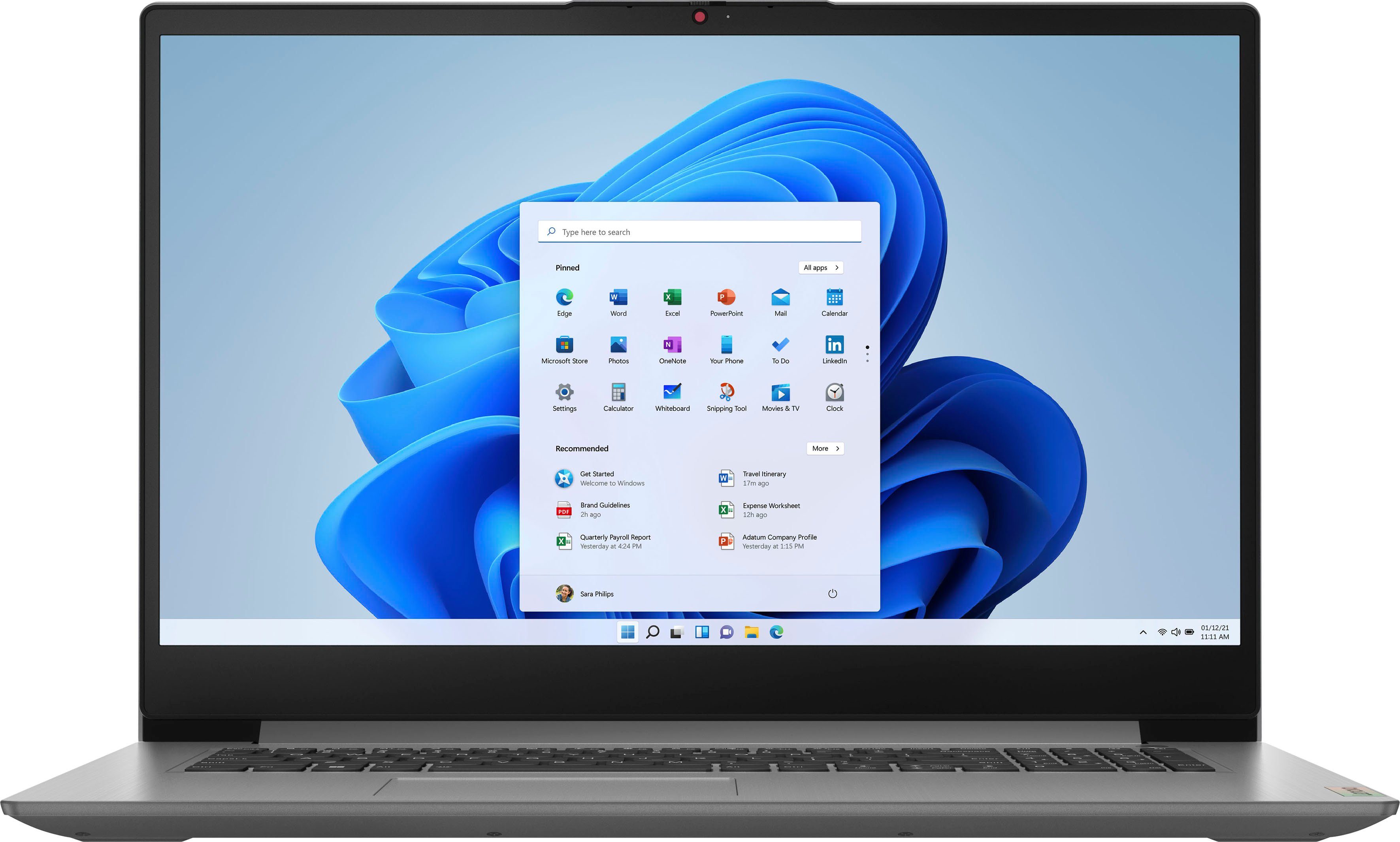Open Microsoft OneNote
The width and height of the screenshot is (1400, 842).
point(671,349)
